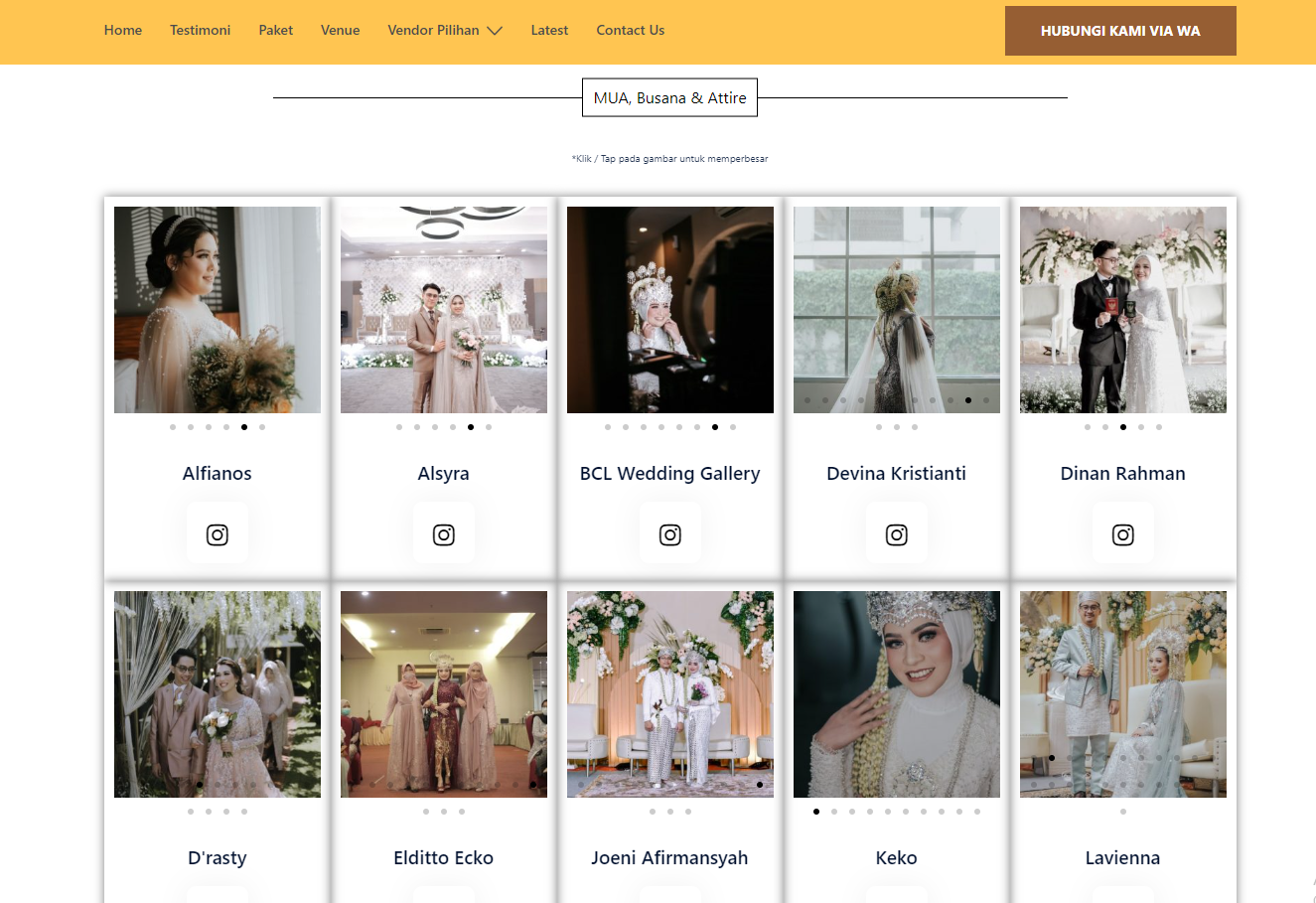Viewport: 1316px width, 903px height.
Task: Select last carousel dot under BCL Wedding Gallery
Action: pyautogui.click(x=733, y=427)
